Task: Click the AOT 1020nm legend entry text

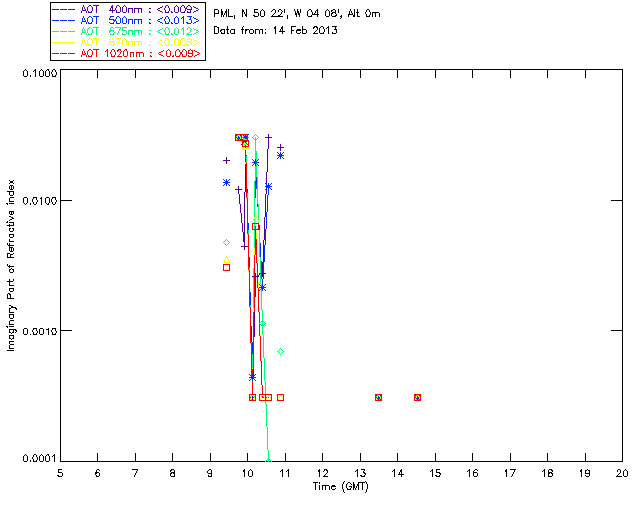Action: click(x=140, y=53)
